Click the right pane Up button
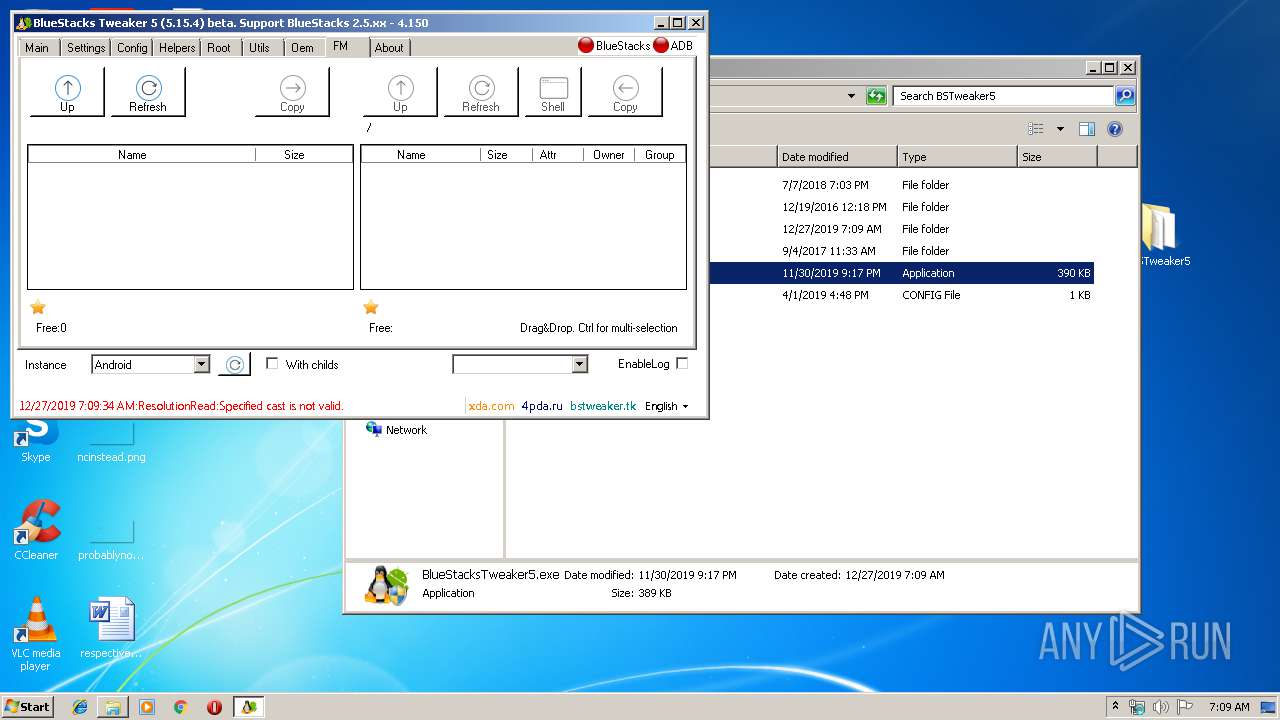This screenshot has width=1280, height=720. click(x=400, y=92)
